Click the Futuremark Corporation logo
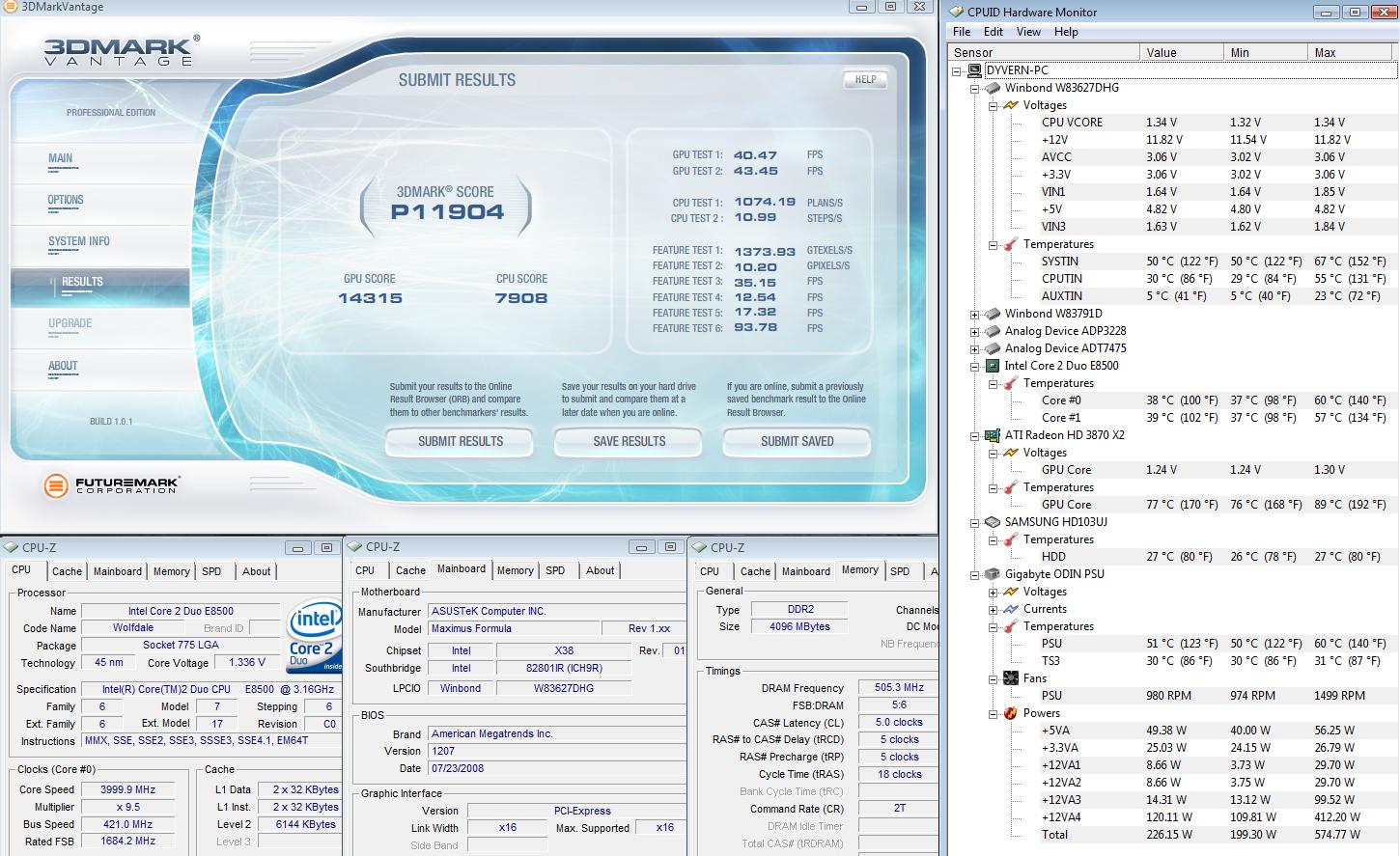The image size is (1400, 856). [112, 484]
